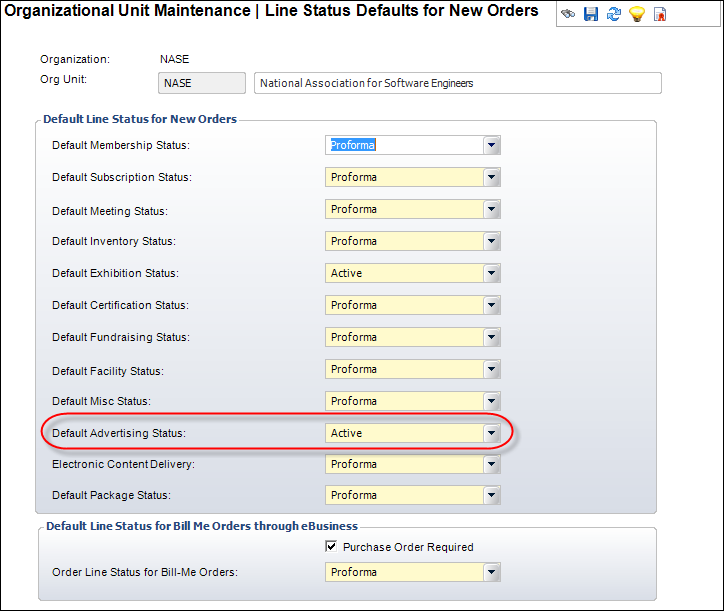The width and height of the screenshot is (724, 611).
Task: Open the Electronic Content Delivery dropdown
Action: [492, 464]
